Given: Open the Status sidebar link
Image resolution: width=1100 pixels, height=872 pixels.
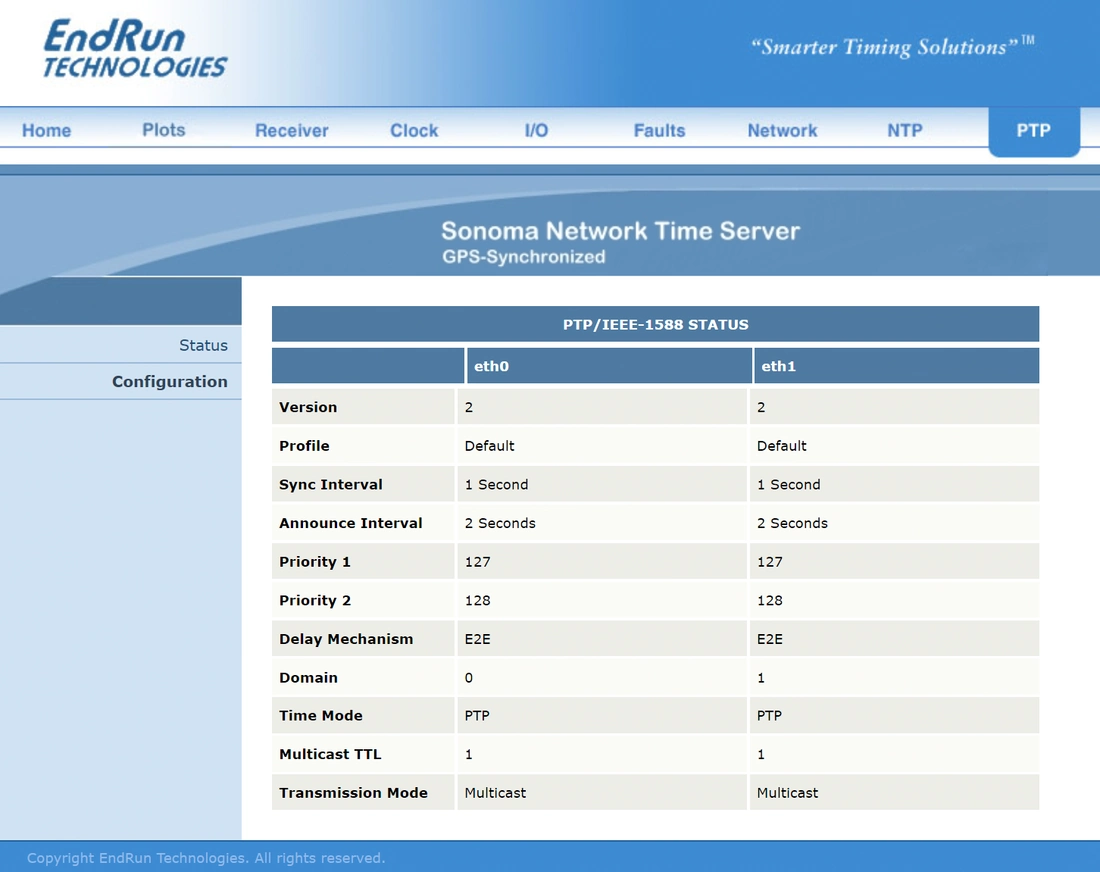Looking at the screenshot, I should (x=203, y=345).
